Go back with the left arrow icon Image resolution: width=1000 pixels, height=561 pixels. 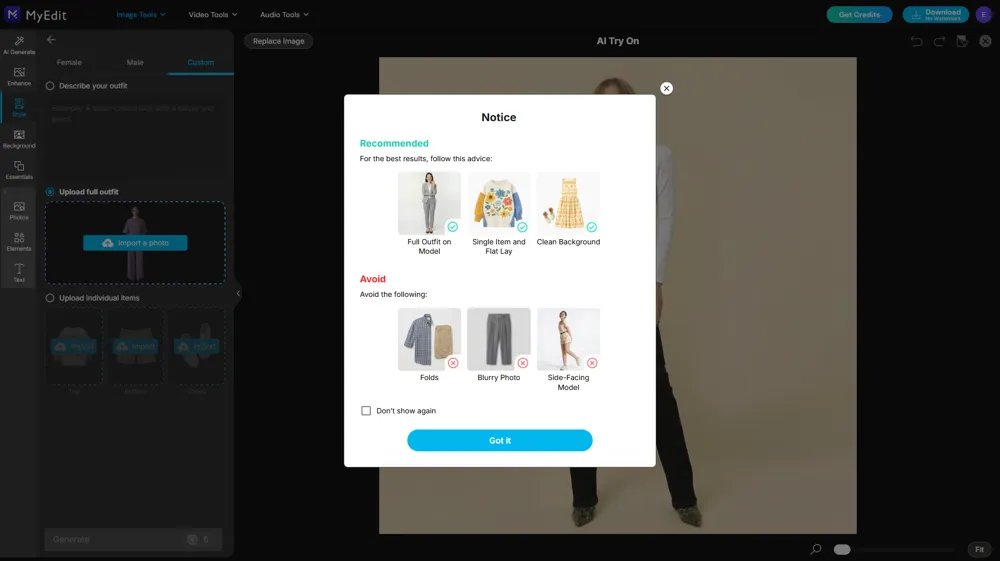click(51, 40)
